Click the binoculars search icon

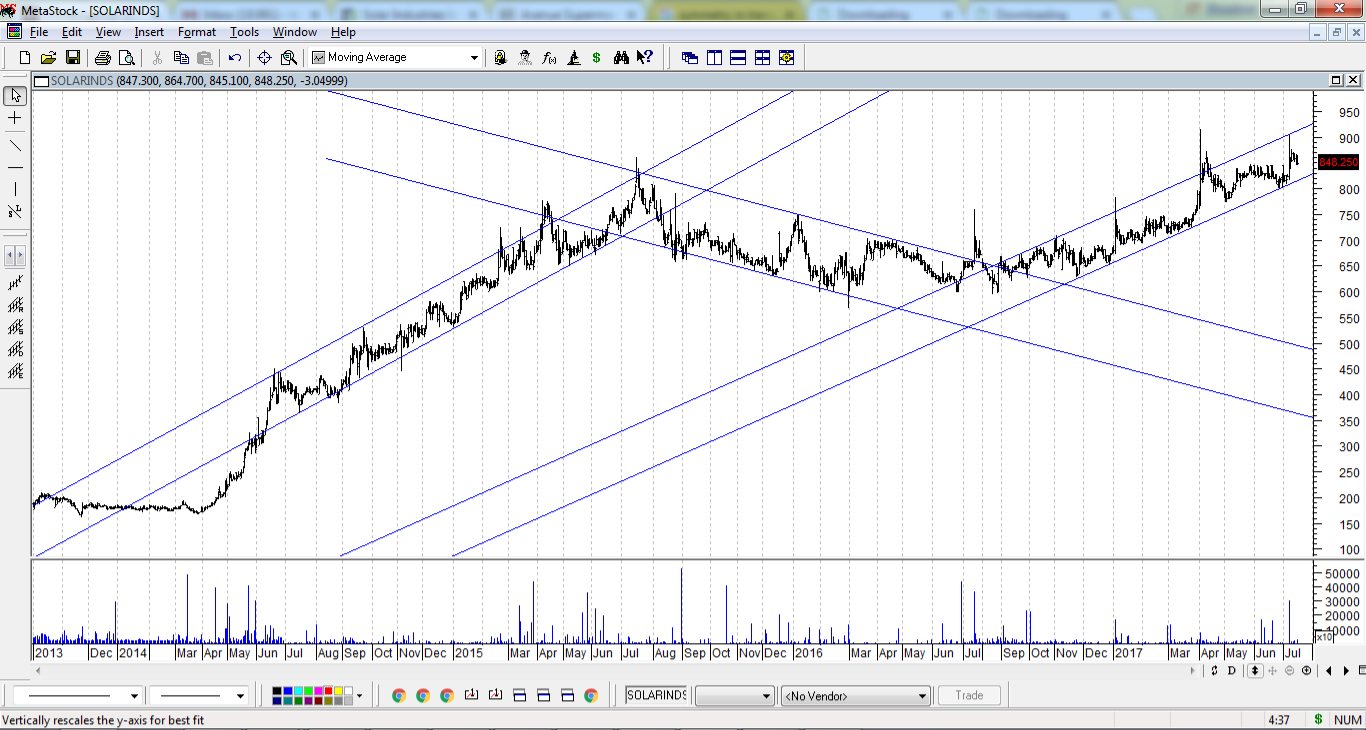tap(621, 58)
